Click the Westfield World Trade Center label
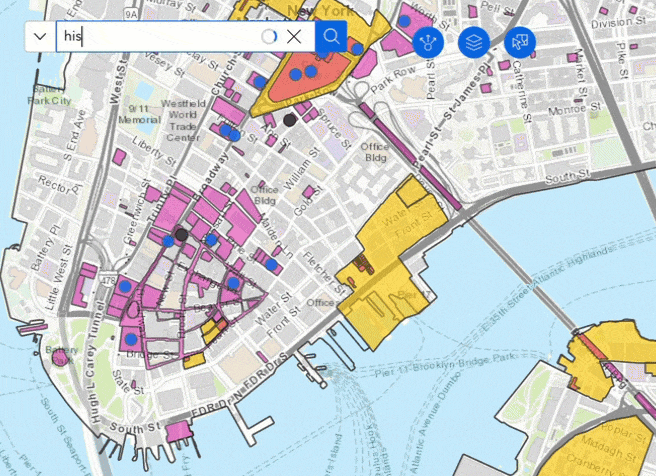 pos(183,120)
